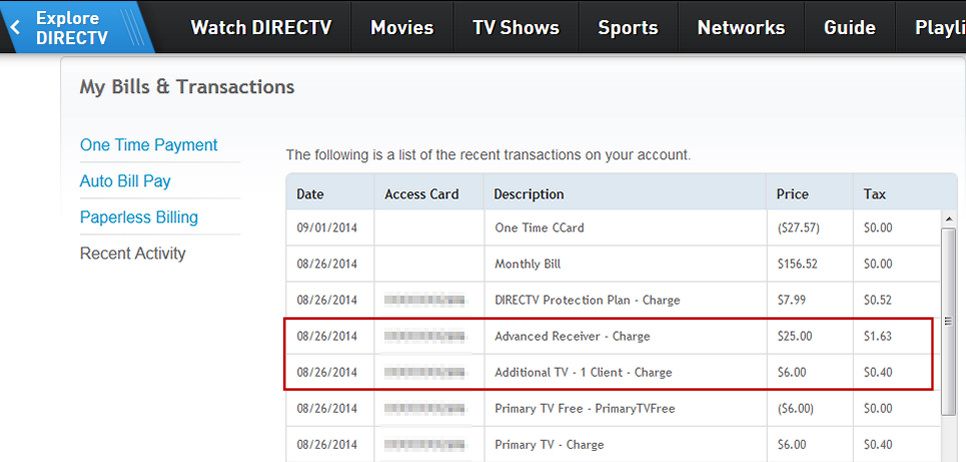Click the transactions list scroll-up arrow
The height and width of the screenshot is (462, 966).
pos(949,219)
